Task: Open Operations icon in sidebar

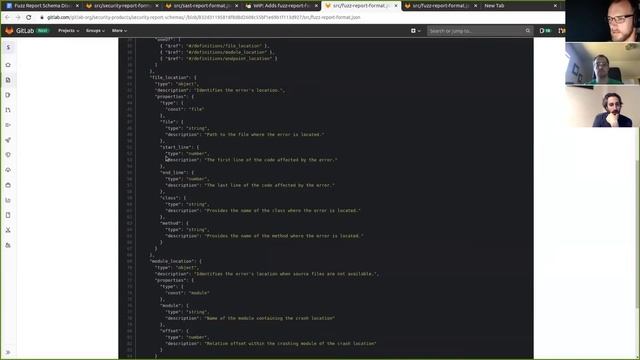Action: click(x=8, y=170)
